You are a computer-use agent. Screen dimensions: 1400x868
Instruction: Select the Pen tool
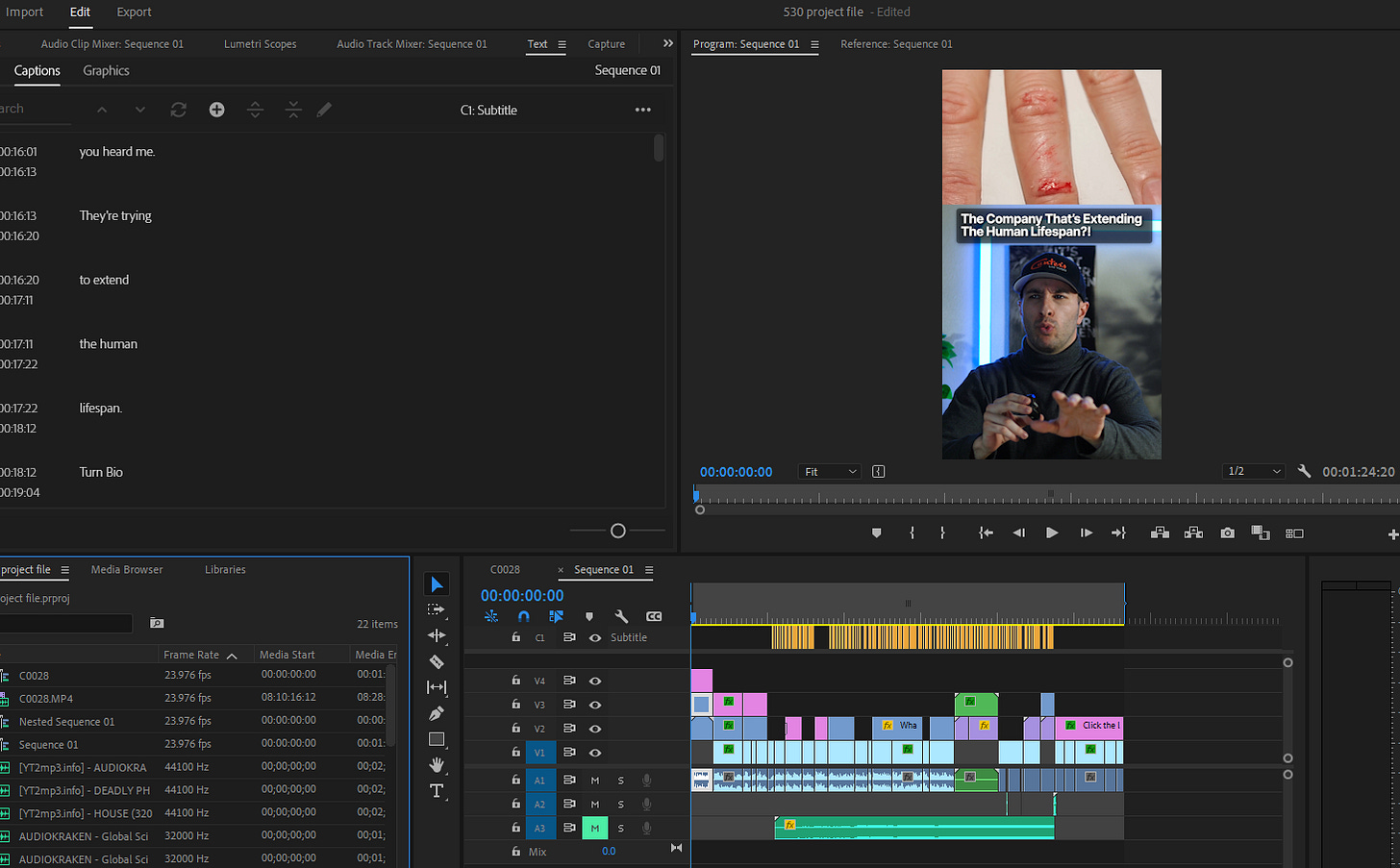[437, 714]
